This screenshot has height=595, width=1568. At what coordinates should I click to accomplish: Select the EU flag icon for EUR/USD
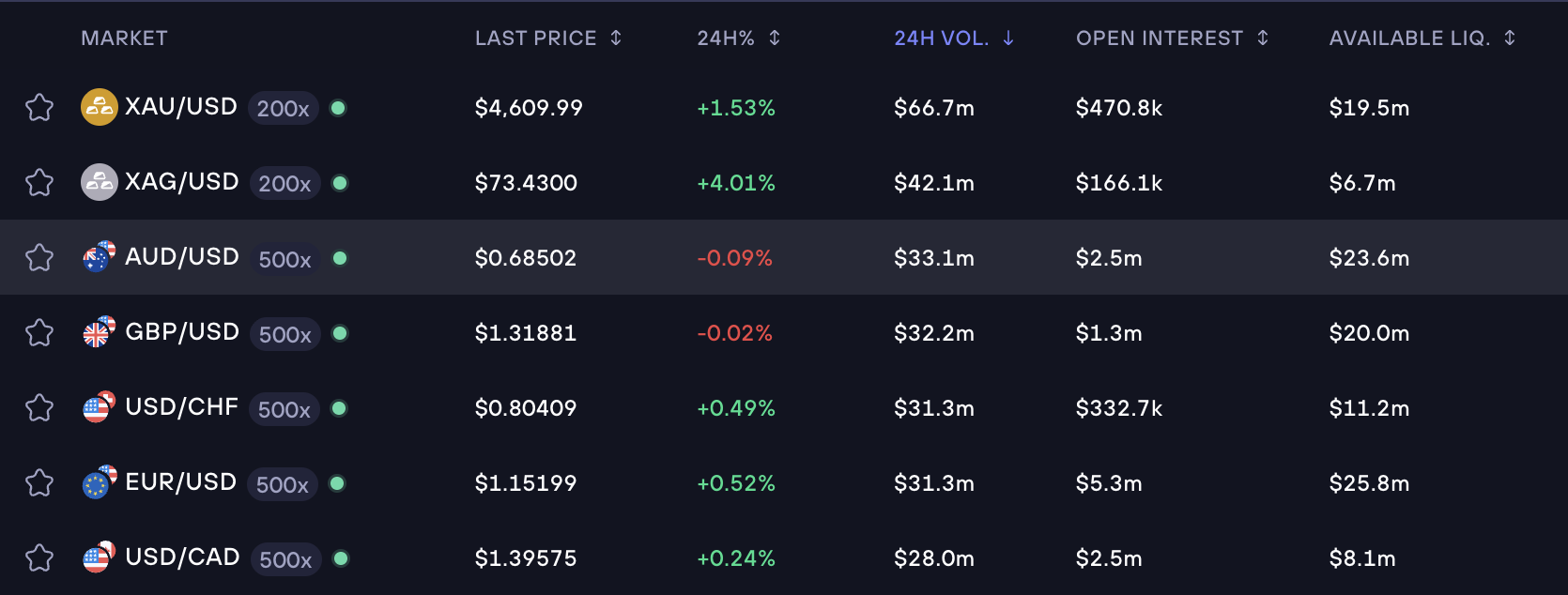98,483
